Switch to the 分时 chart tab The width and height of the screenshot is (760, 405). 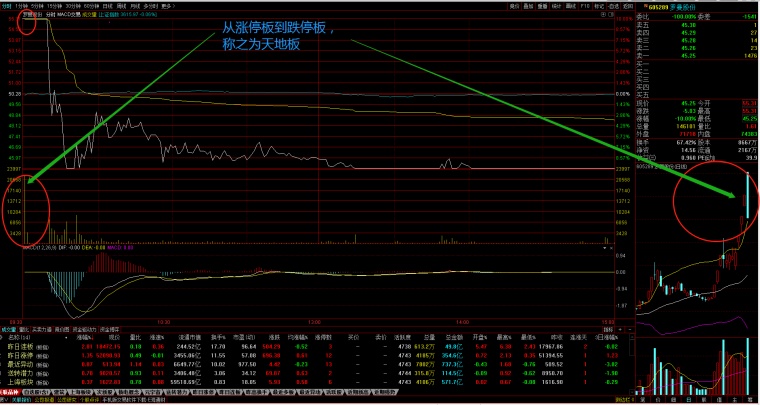click(5, 6)
